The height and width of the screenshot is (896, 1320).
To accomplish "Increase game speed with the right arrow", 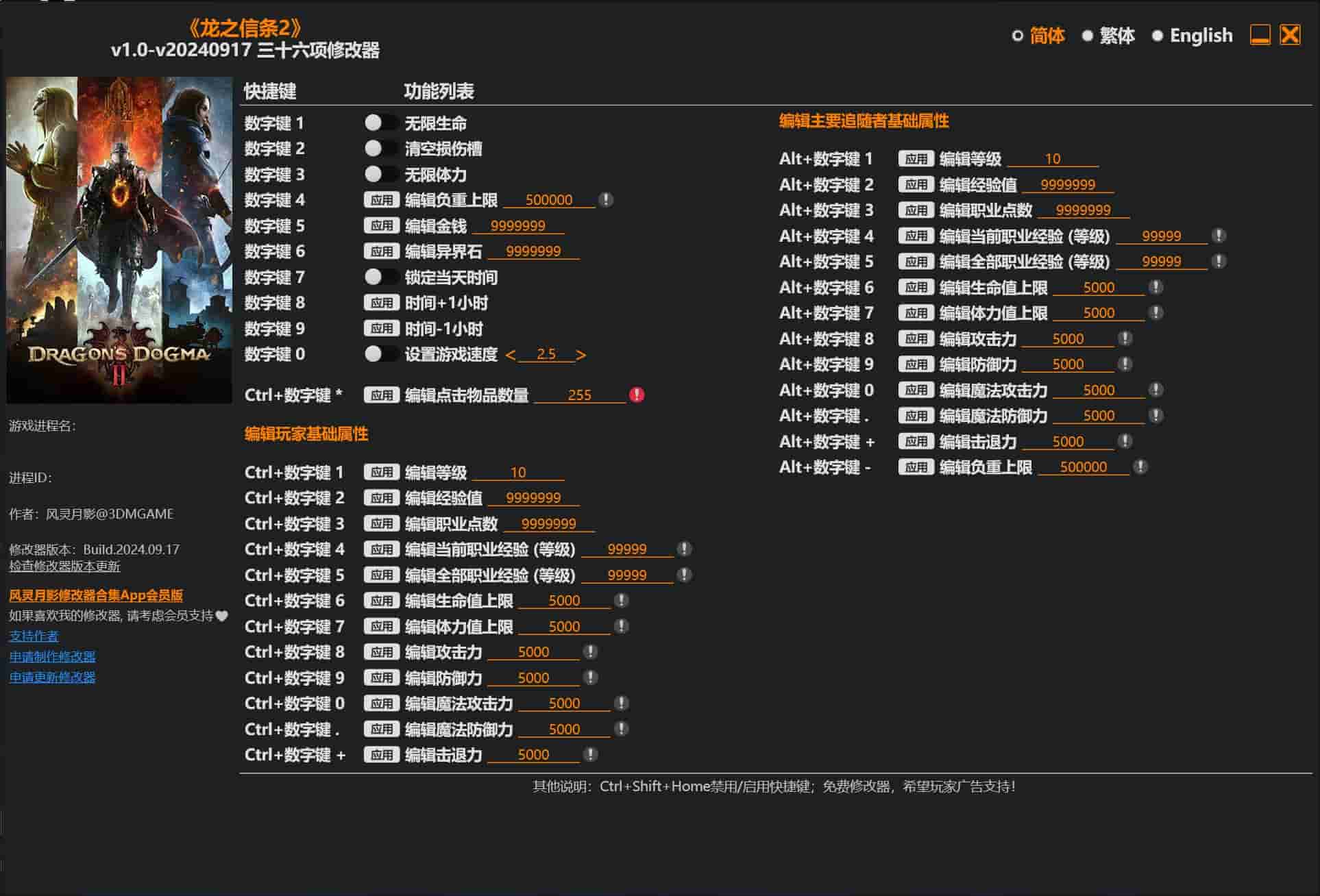I will [x=581, y=355].
